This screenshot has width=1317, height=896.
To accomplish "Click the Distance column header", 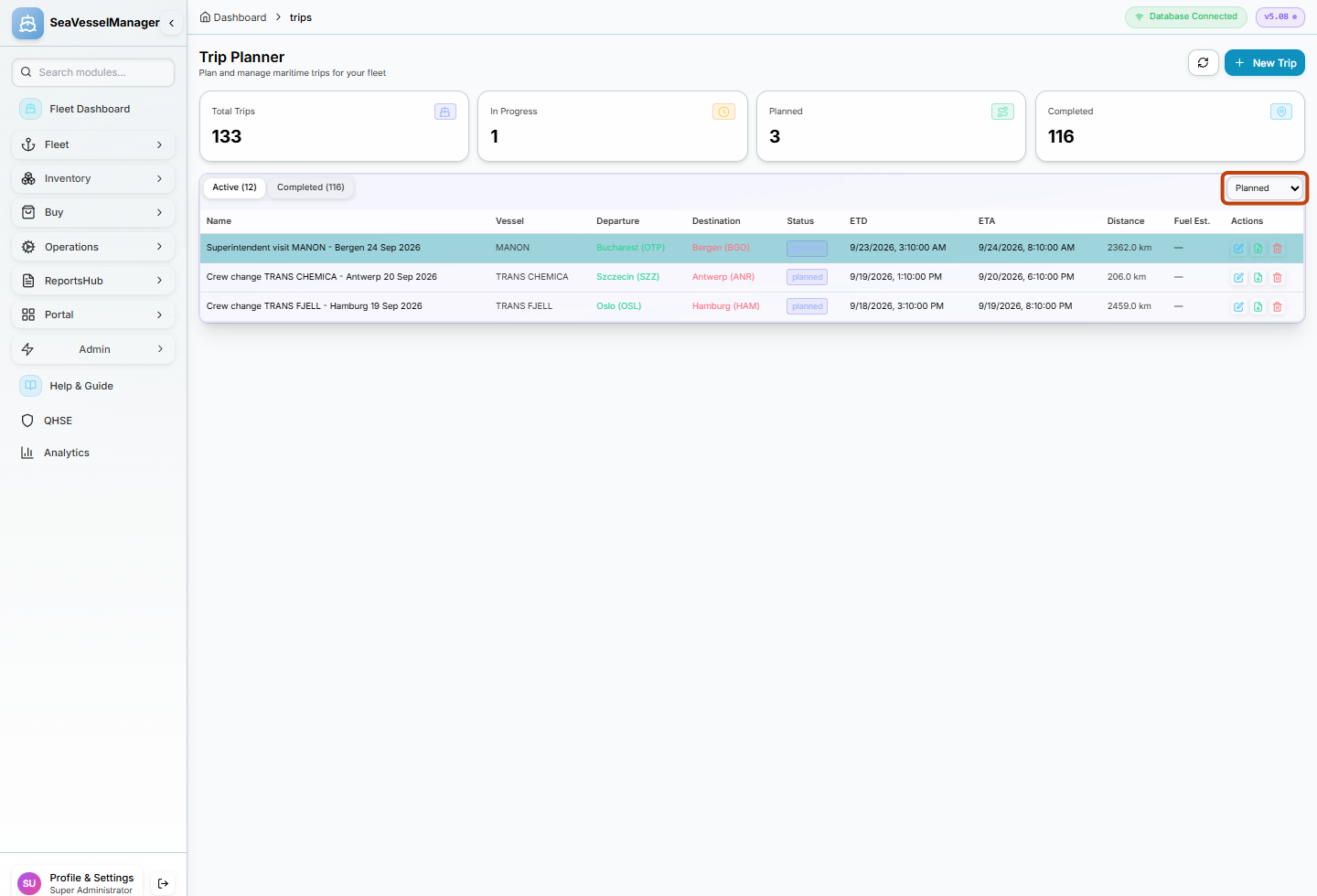I will (x=1126, y=221).
